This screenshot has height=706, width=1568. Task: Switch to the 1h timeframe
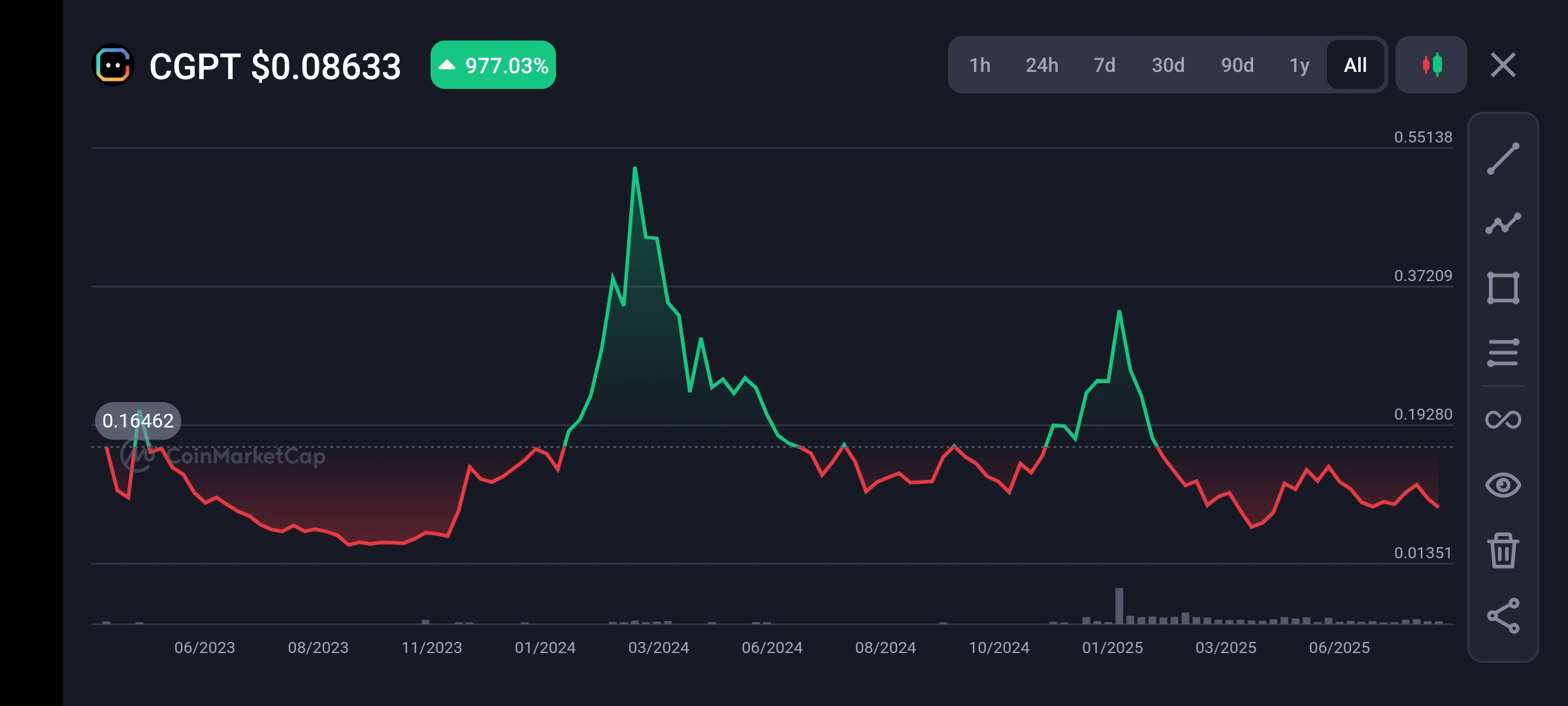pyautogui.click(x=979, y=65)
